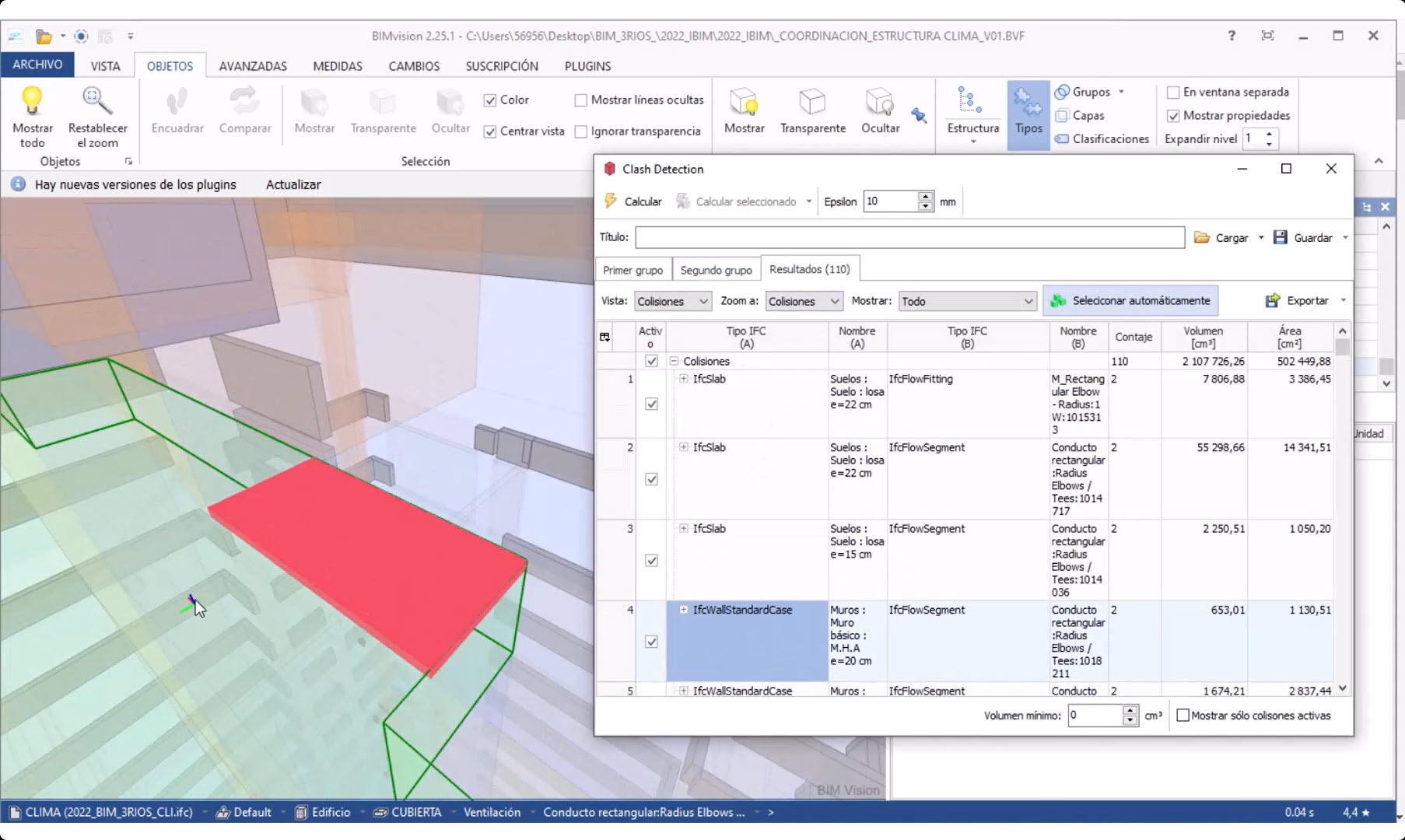
Task: Check Mostrar sólo colisiones activas
Action: 1183,715
